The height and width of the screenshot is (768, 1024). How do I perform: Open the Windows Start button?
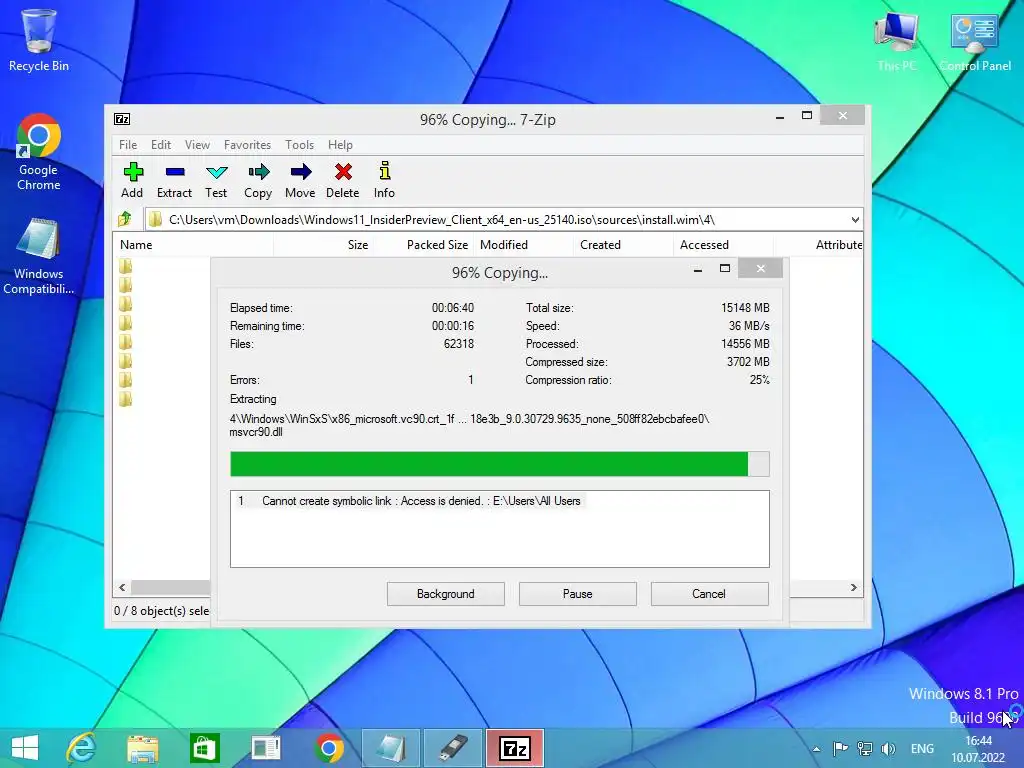[25, 748]
